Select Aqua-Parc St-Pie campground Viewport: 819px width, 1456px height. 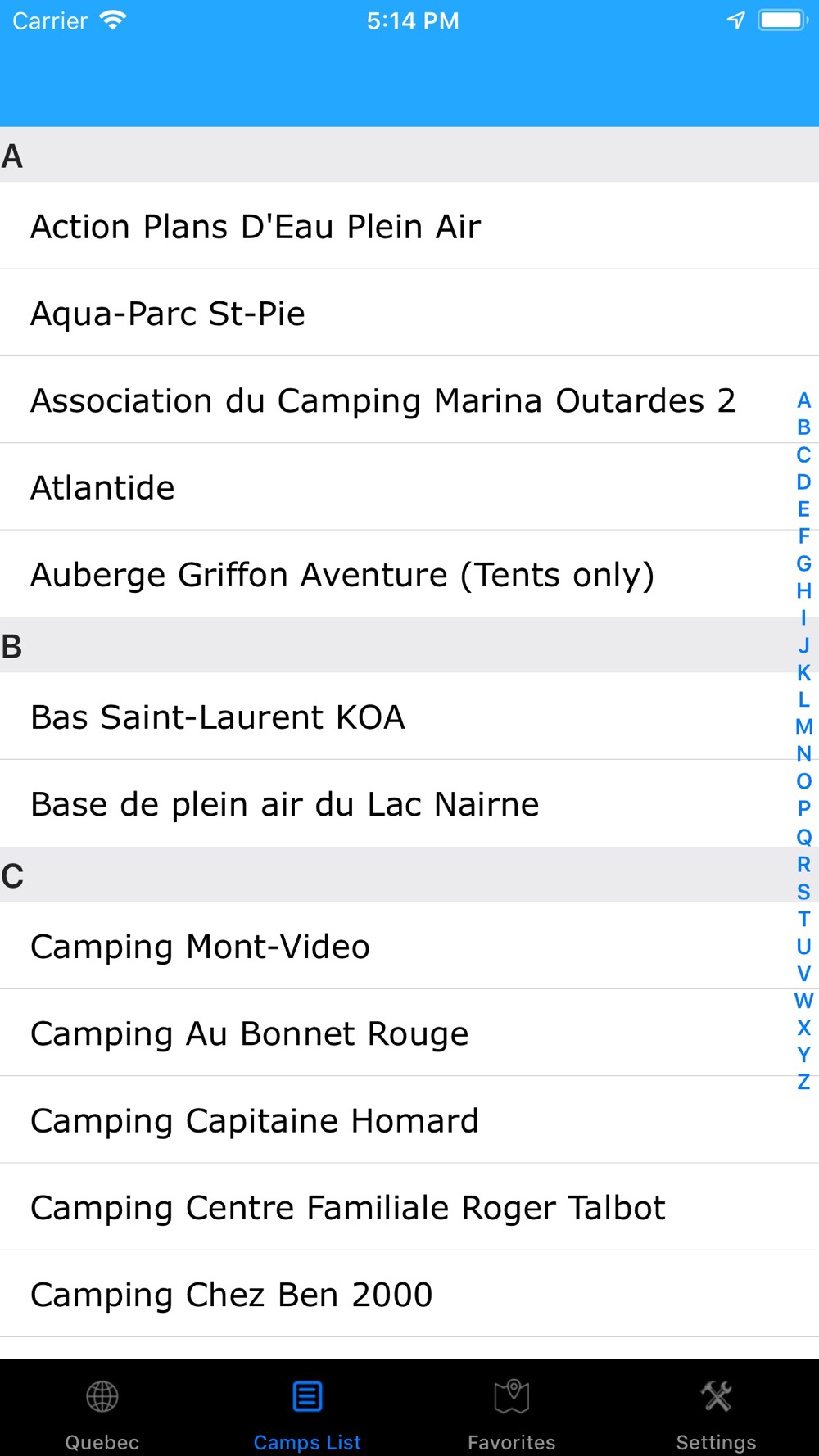coord(168,314)
